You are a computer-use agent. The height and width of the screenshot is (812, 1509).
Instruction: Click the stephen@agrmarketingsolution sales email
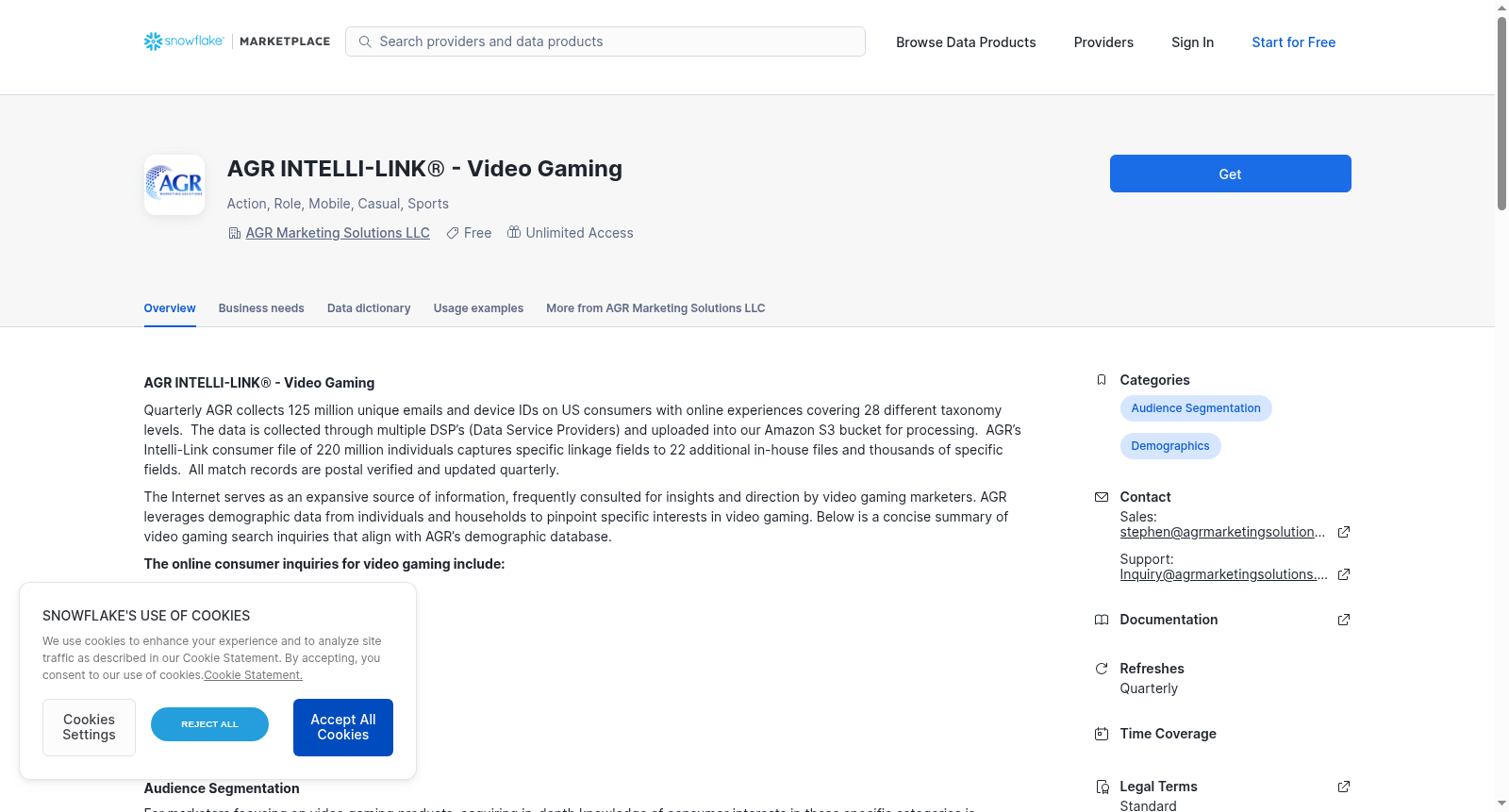tap(1222, 532)
